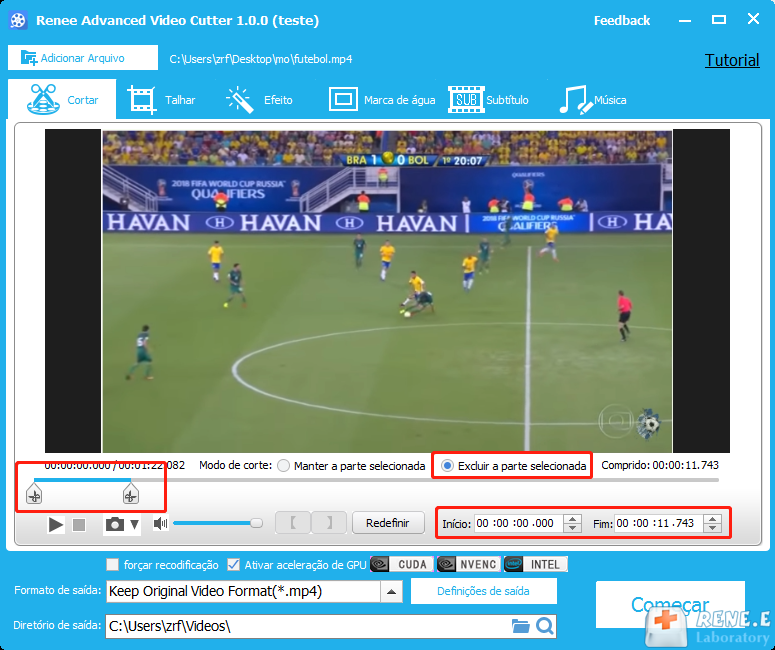Image resolution: width=775 pixels, height=650 pixels.
Task: Click Comprido: 00:00:11.743 duration text
Action: point(660,465)
